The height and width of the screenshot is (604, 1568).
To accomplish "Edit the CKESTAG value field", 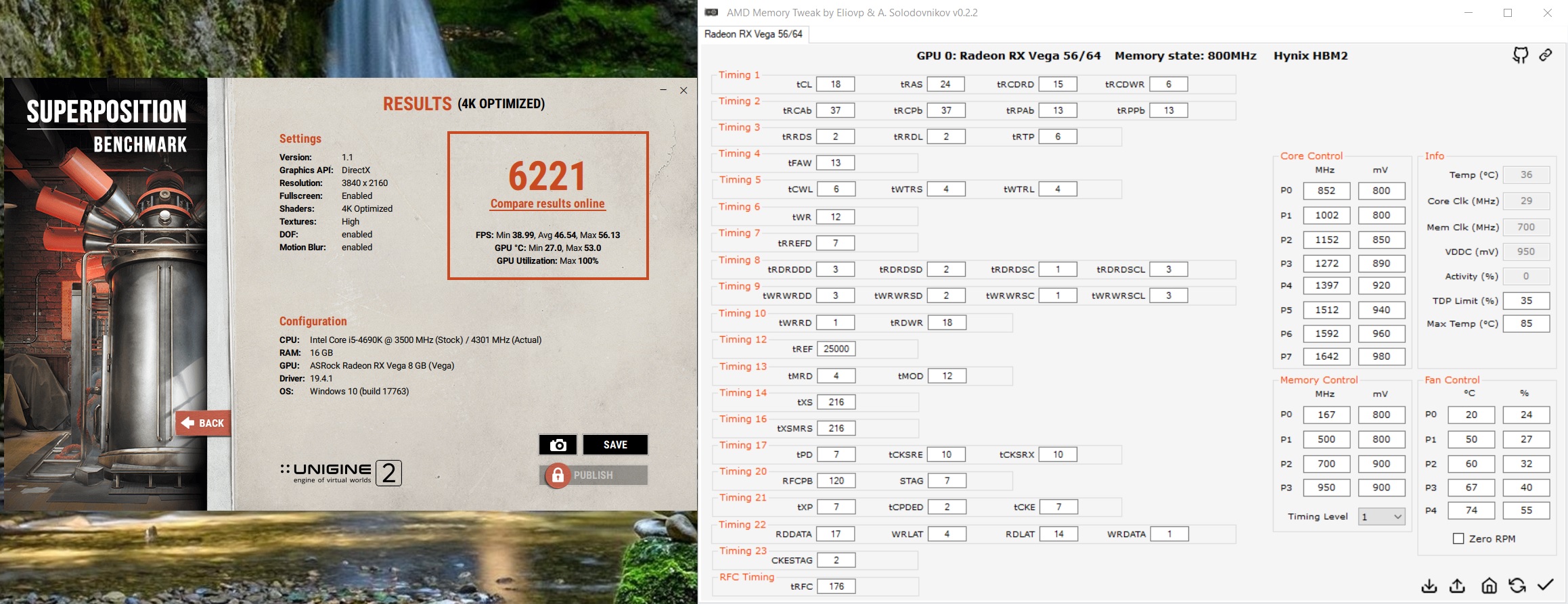I will coord(836,560).
